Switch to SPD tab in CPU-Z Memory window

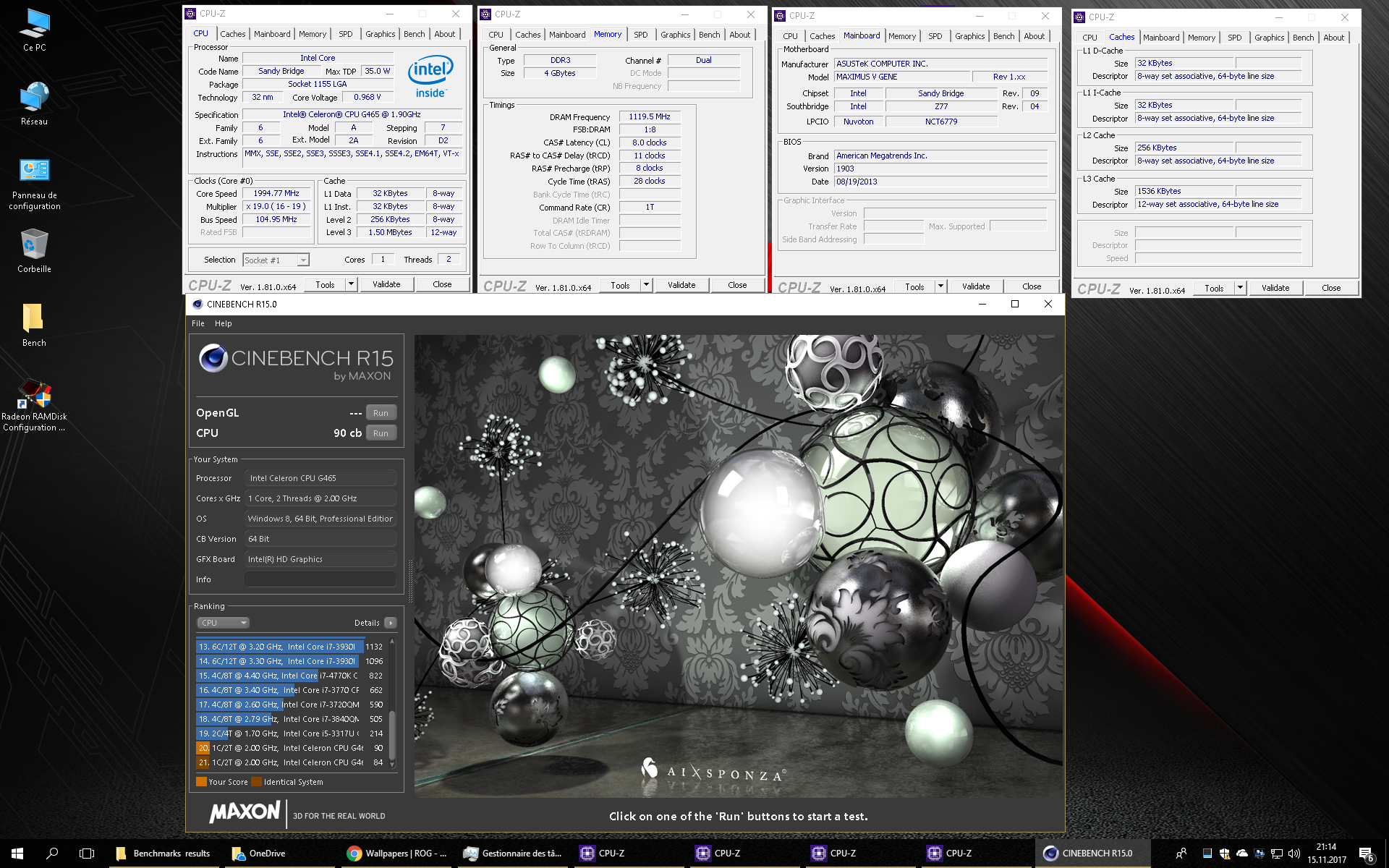[641, 35]
